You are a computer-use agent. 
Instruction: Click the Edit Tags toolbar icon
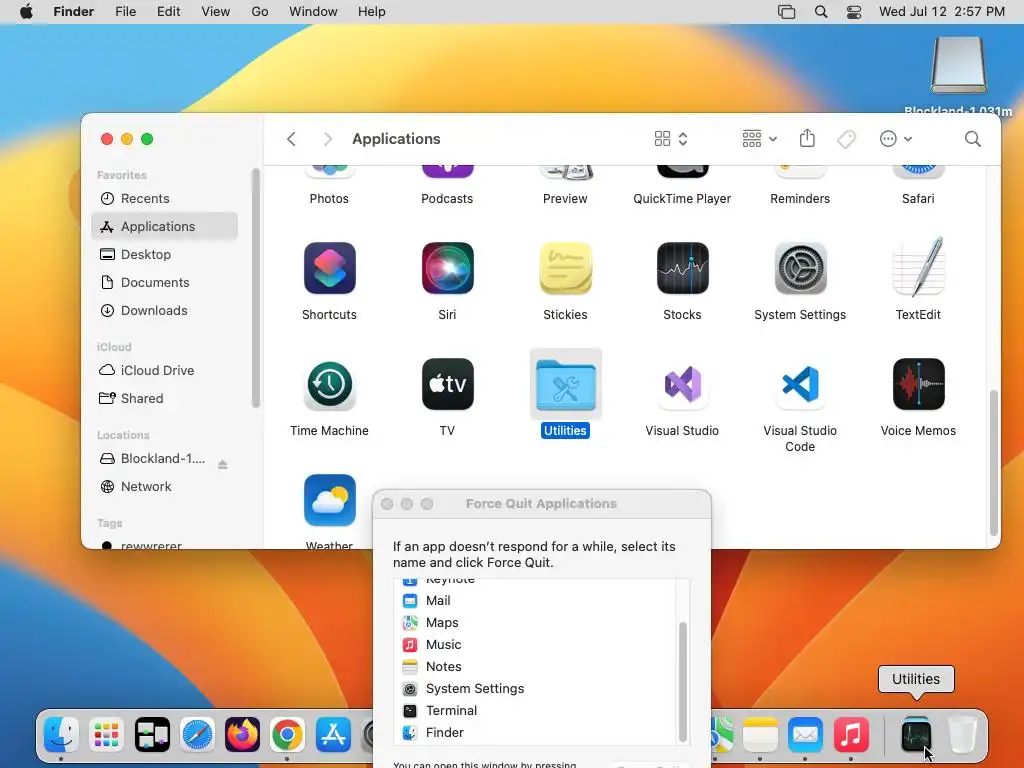(846, 139)
